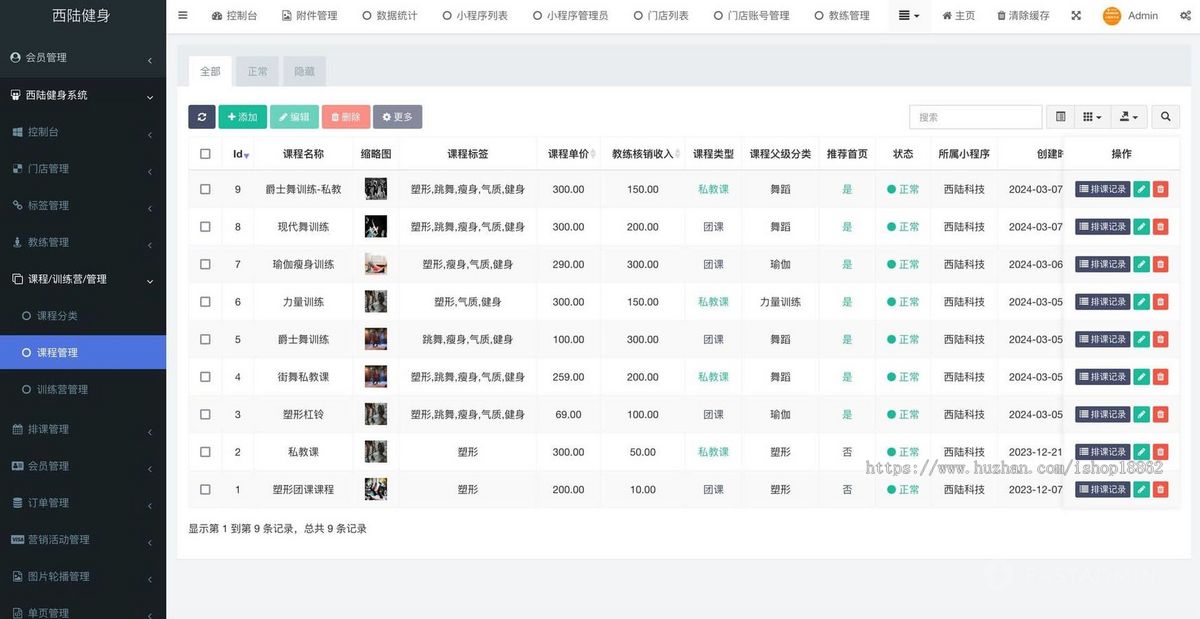
Task: Click the hamburger icon to collapse the sidebar
Action: click(182, 15)
